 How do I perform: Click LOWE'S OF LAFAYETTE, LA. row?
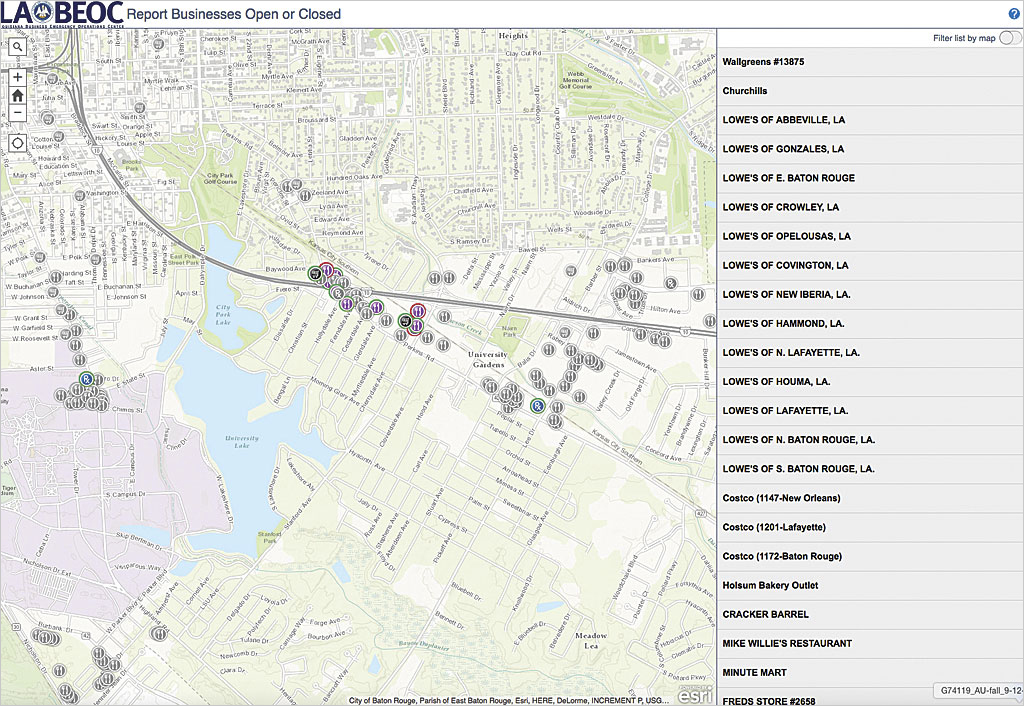tap(870, 411)
